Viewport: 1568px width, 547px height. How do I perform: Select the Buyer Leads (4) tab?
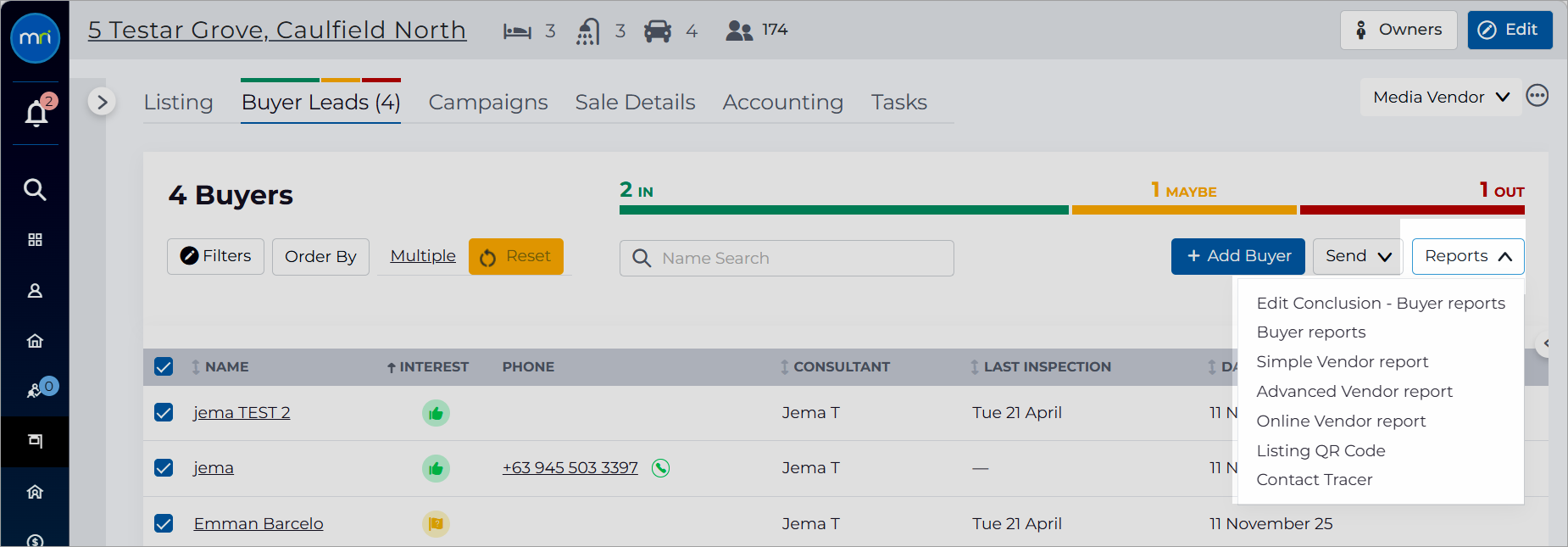click(320, 103)
